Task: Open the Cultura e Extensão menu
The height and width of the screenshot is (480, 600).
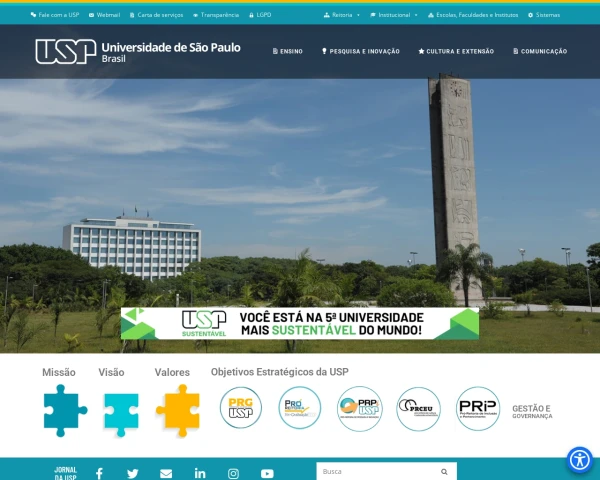Action: 456,51
